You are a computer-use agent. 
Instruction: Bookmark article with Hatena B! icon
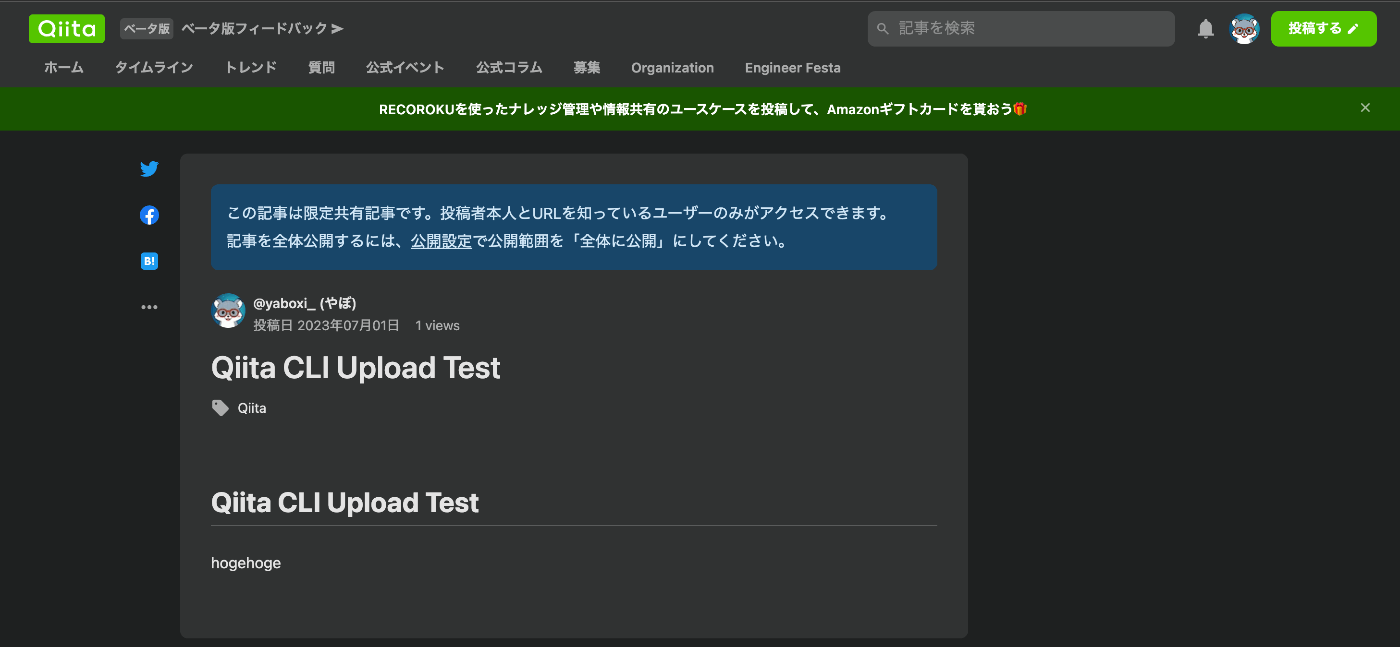(149, 261)
